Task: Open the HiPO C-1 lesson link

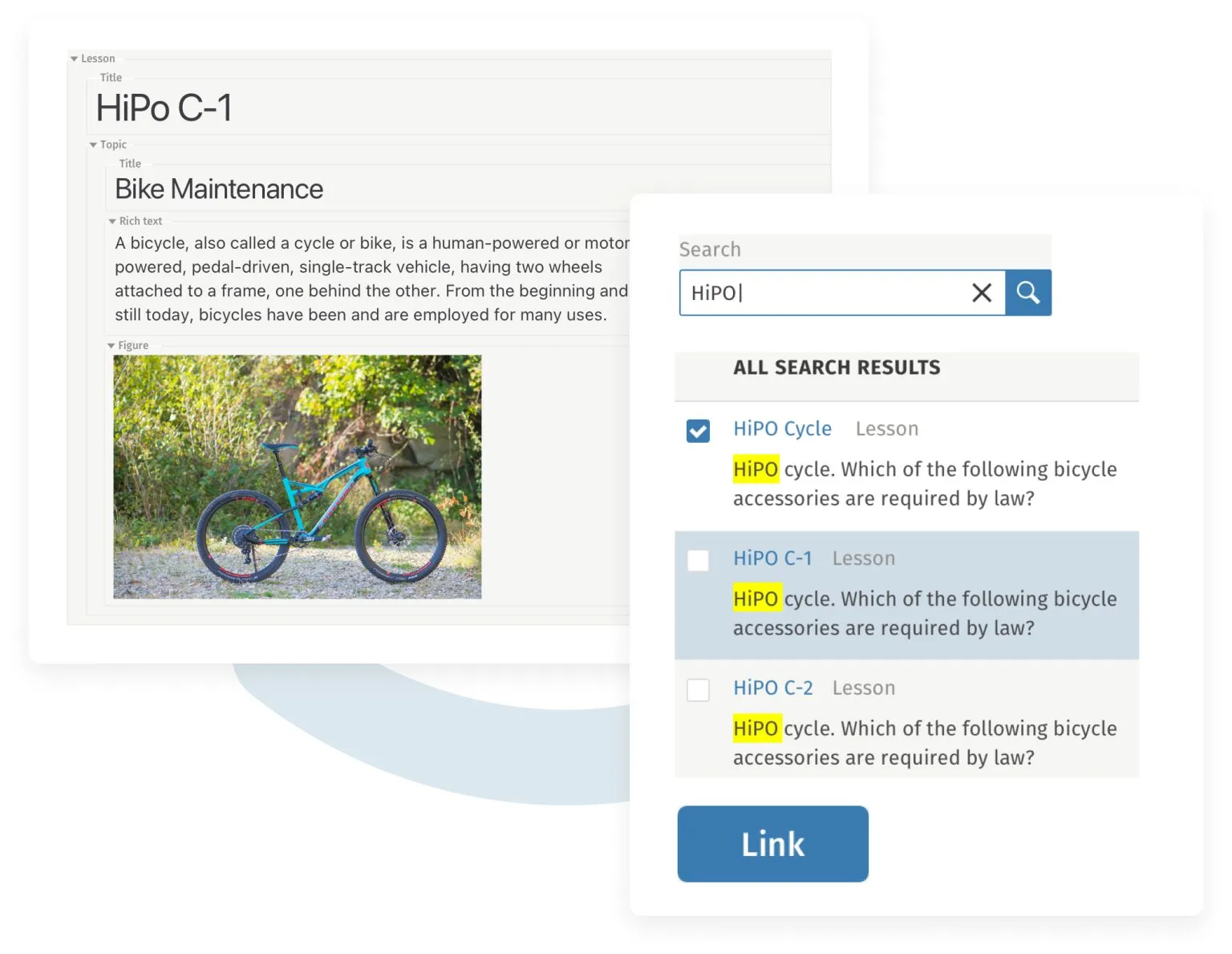Action: pos(772,558)
